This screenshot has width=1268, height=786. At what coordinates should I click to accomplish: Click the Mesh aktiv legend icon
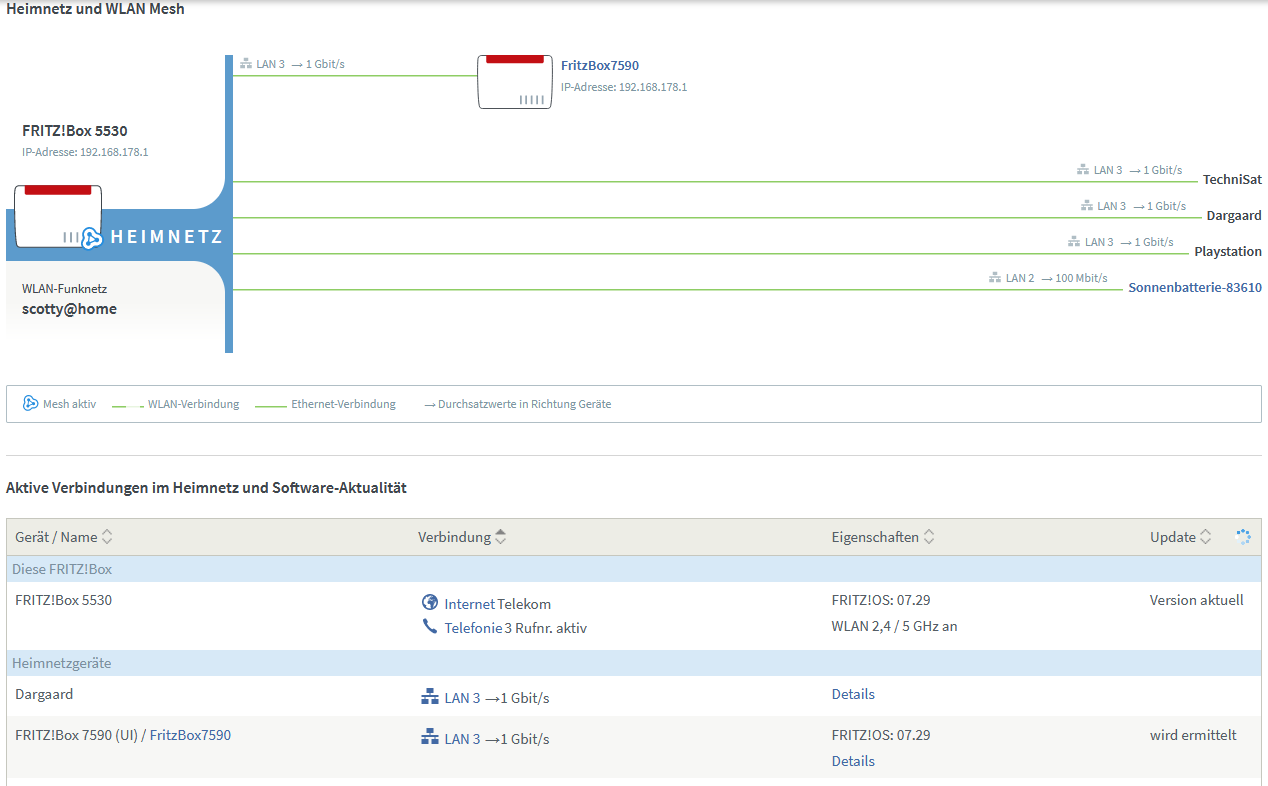(x=30, y=404)
